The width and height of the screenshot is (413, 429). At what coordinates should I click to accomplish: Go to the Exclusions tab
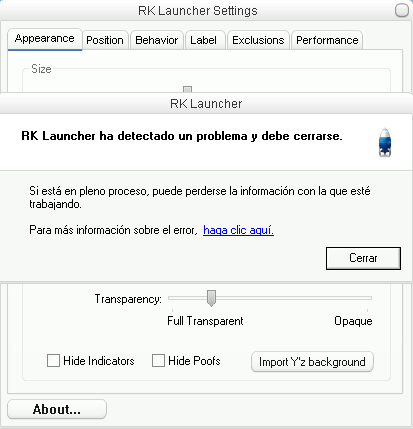(258, 40)
